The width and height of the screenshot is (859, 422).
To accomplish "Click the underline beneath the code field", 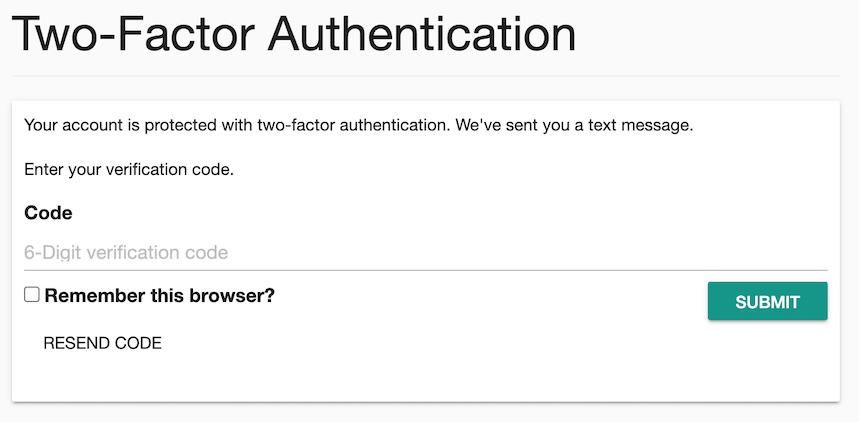I will pyautogui.click(x=425, y=270).
